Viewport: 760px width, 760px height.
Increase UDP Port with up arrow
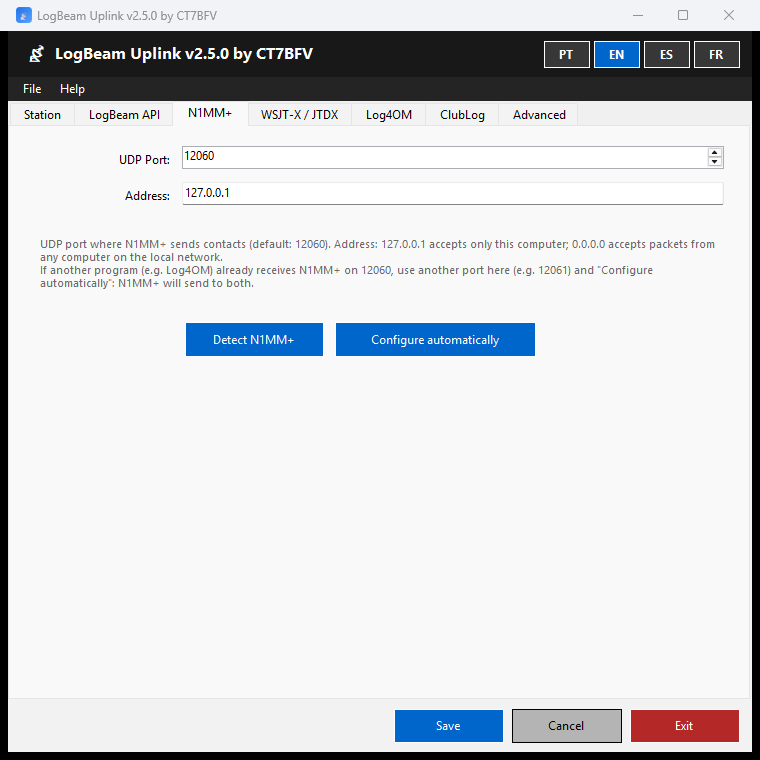point(714,153)
